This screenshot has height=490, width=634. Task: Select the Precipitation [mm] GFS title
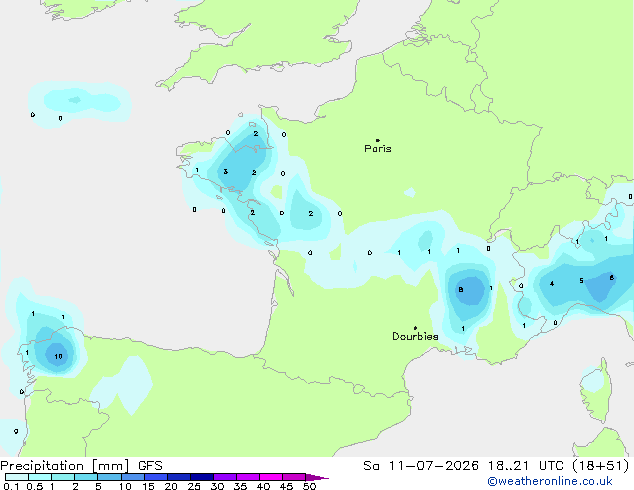(81, 466)
